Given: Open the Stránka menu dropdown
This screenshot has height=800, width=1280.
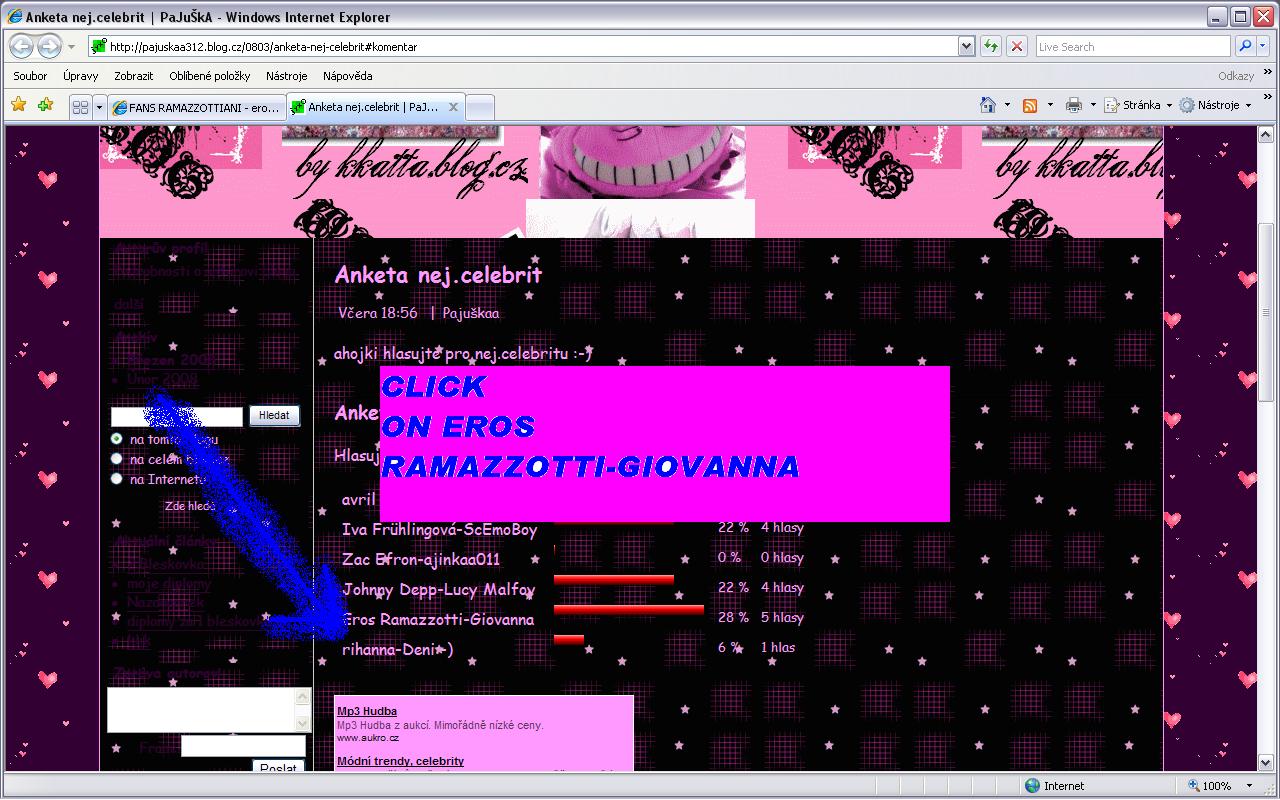Looking at the screenshot, I should click(x=1138, y=105).
